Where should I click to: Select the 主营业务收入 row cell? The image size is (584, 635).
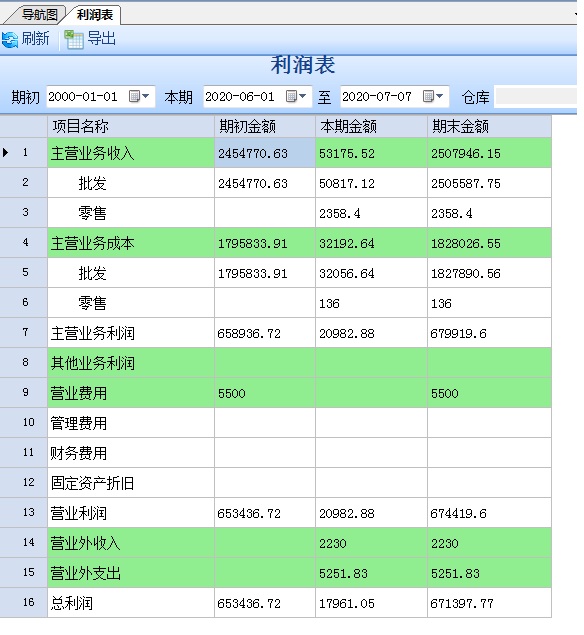click(131, 153)
